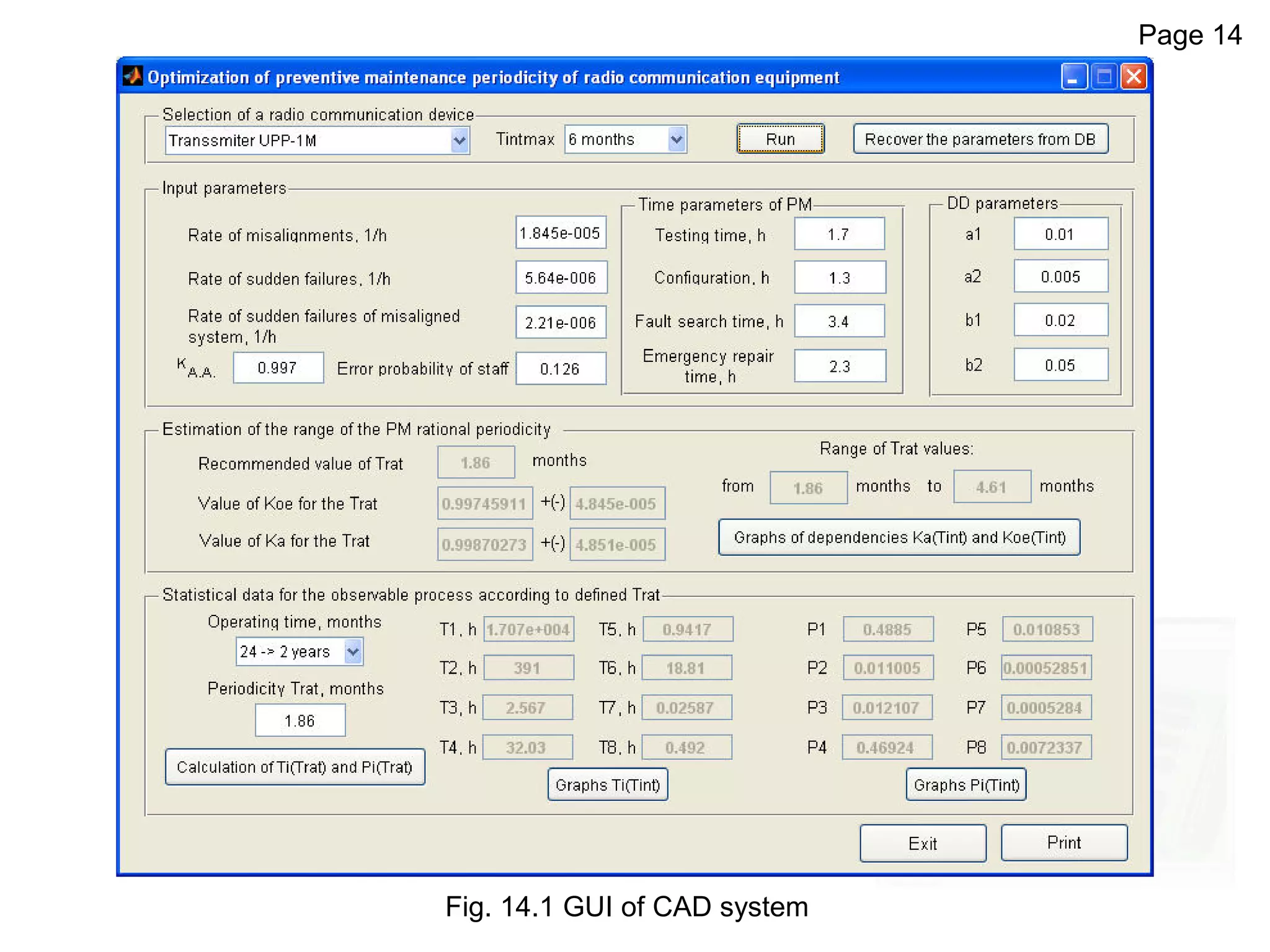
Task: Click the T1 value 1.707e+004
Action: [x=529, y=629]
